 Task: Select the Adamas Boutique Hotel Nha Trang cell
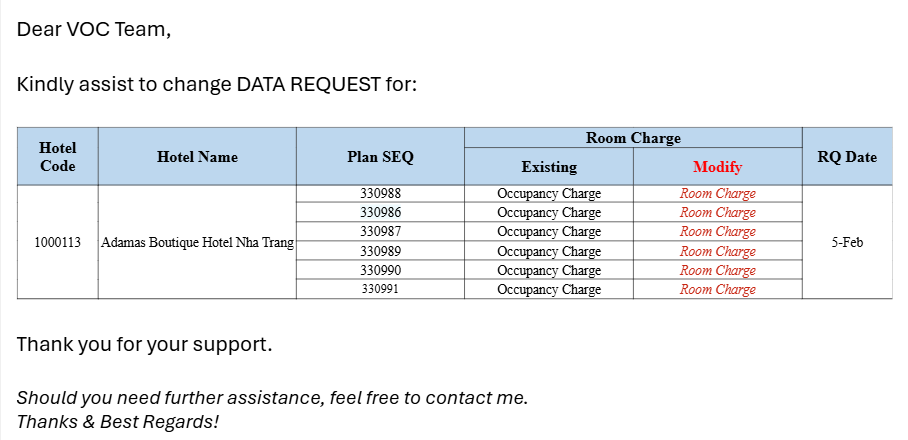(197, 242)
